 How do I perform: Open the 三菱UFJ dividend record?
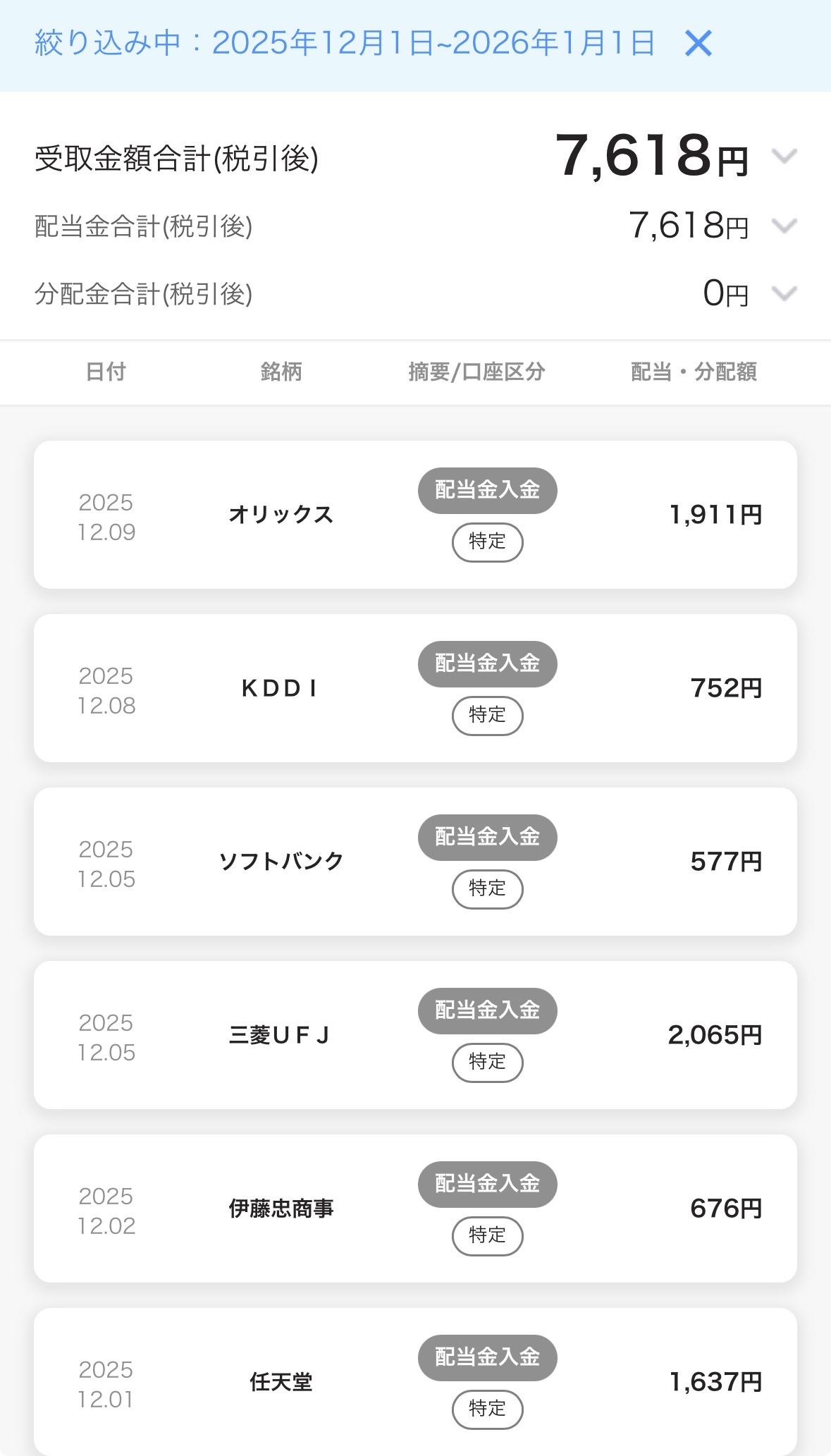tap(281, 1035)
